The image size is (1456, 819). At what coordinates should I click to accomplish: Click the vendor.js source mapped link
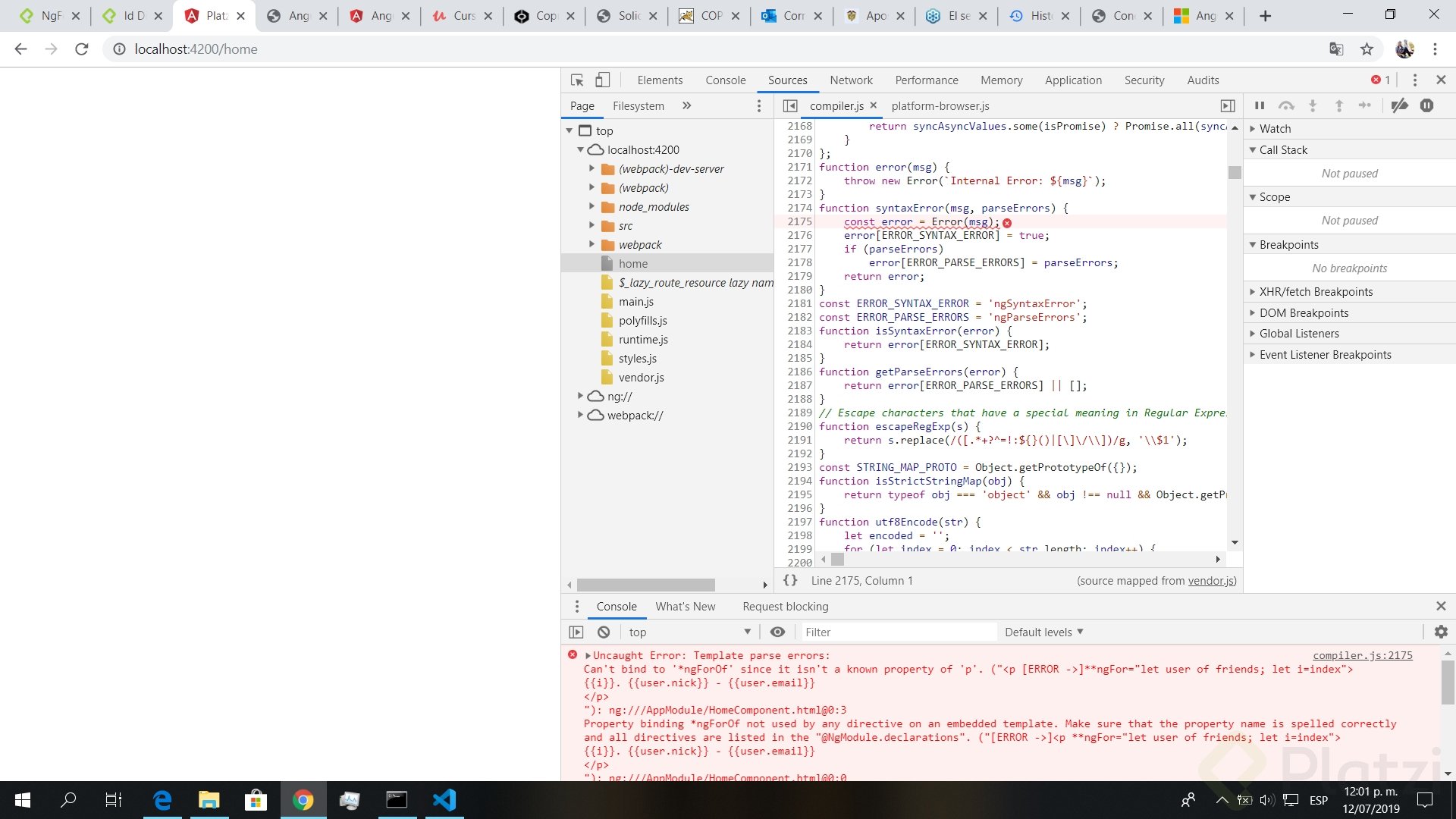[x=1210, y=581]
